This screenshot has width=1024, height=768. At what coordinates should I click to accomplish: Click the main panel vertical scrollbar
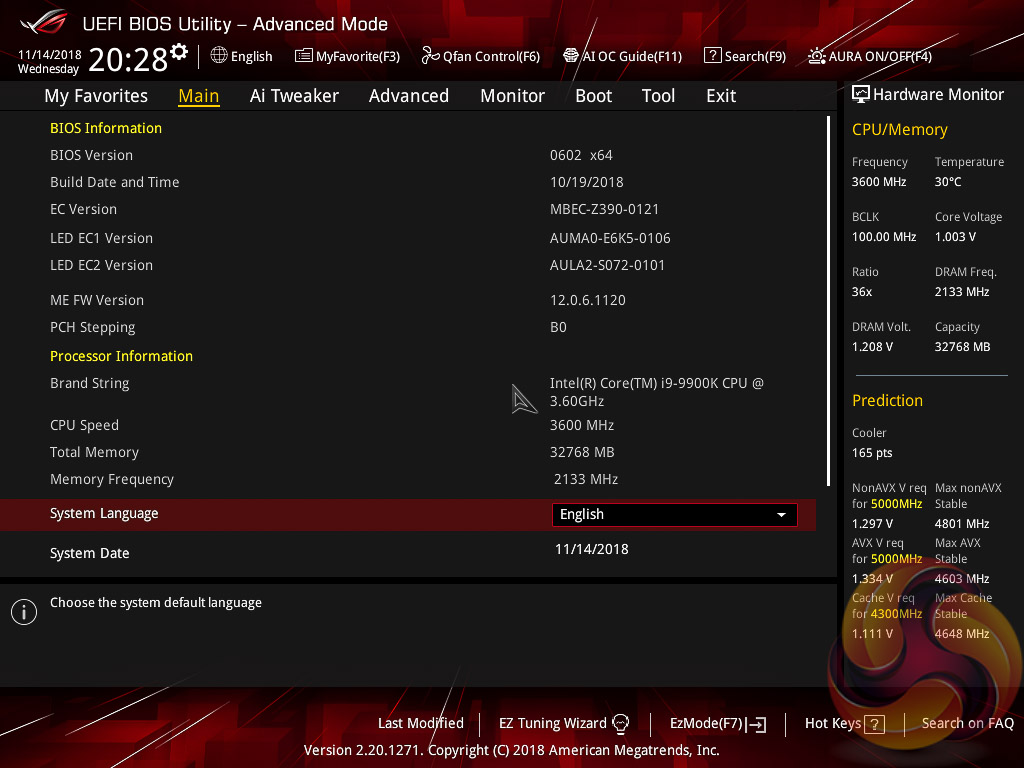coord(828,300)
